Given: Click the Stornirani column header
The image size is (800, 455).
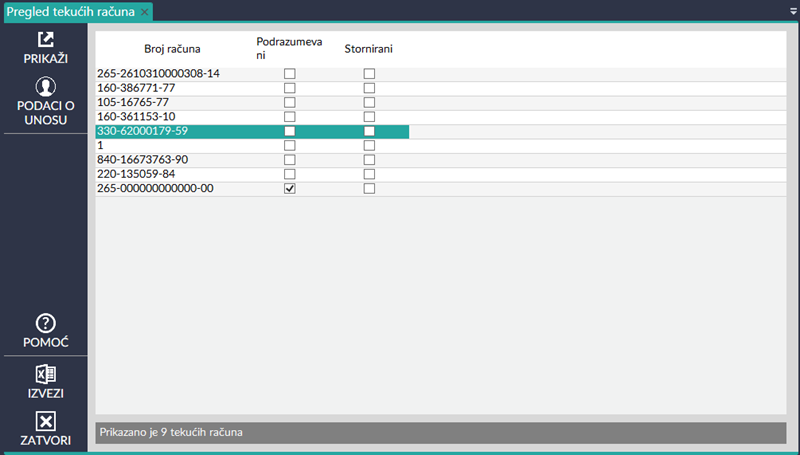Looking at the screenshot, I should tap(368, 49).
